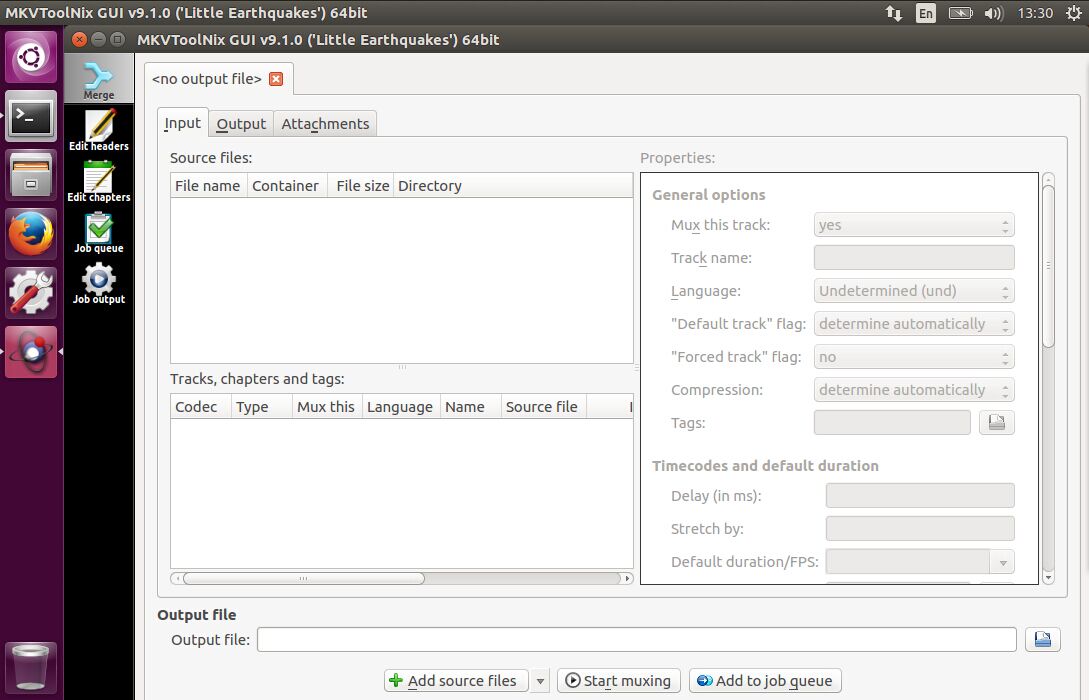Open the En keyboard layout indicator
This screenshot has height=700, width=1089.
[926, 13]
